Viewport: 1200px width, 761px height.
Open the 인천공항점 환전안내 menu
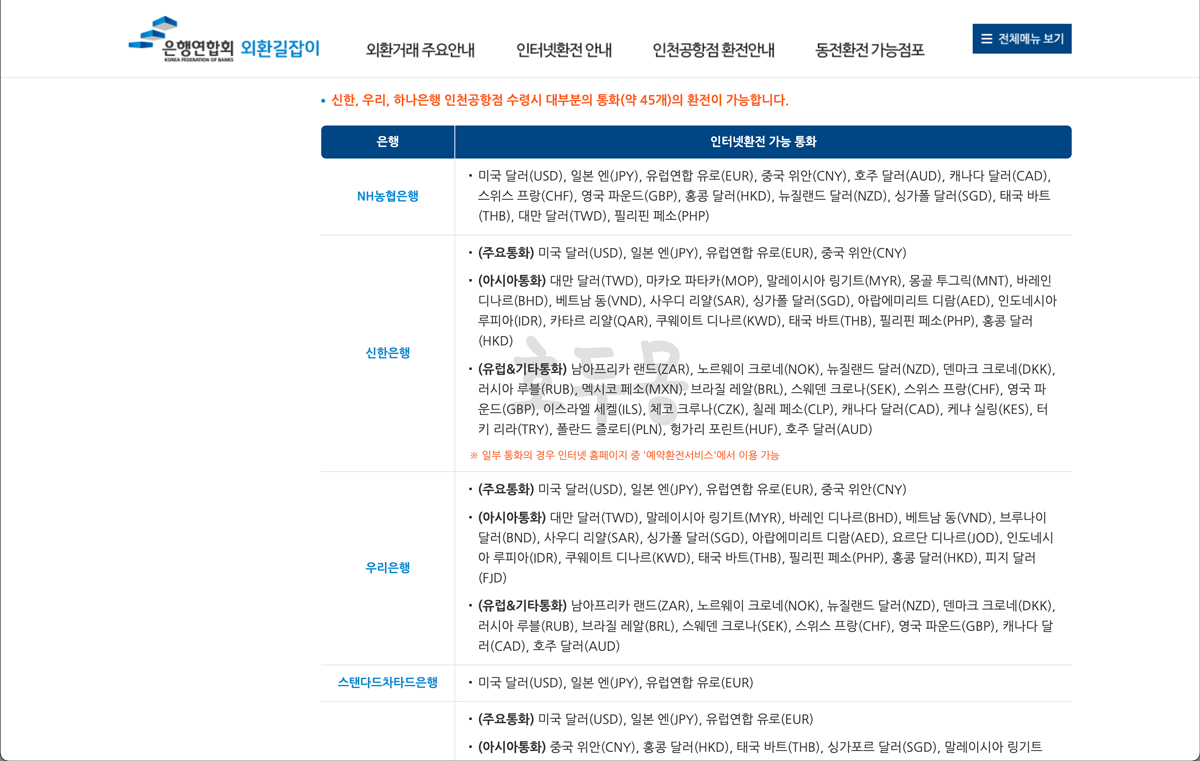click(713, 50)
